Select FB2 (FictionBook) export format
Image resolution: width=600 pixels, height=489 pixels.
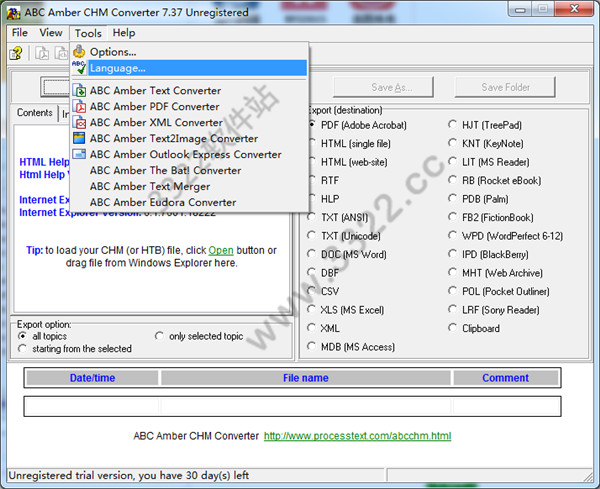(491, 218)
